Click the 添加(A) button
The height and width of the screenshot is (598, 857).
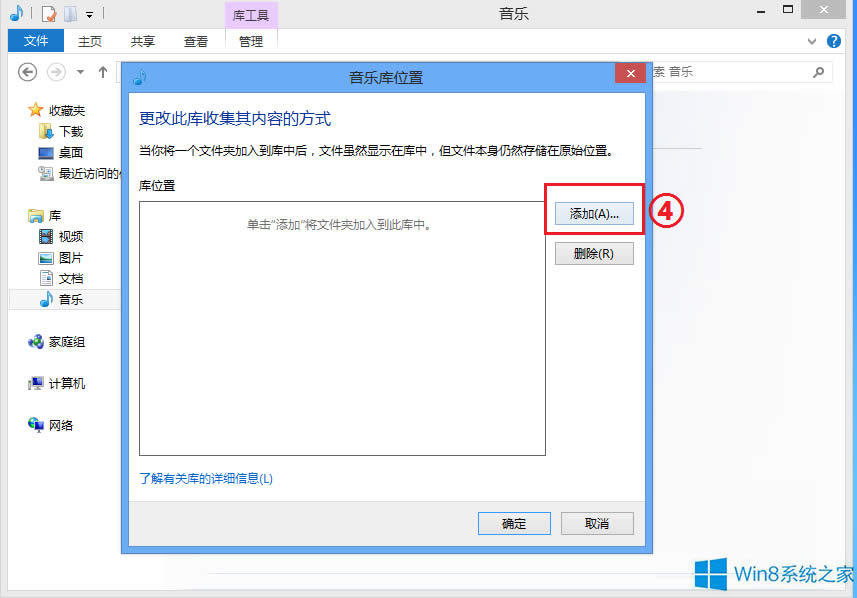[x=593, y=212]
